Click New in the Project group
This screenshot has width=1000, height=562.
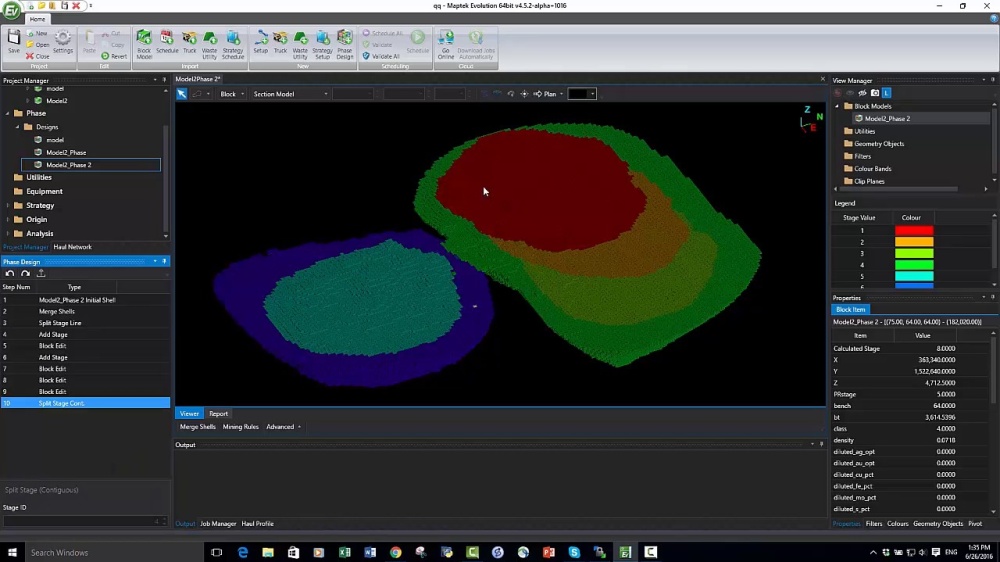[37, 33]
